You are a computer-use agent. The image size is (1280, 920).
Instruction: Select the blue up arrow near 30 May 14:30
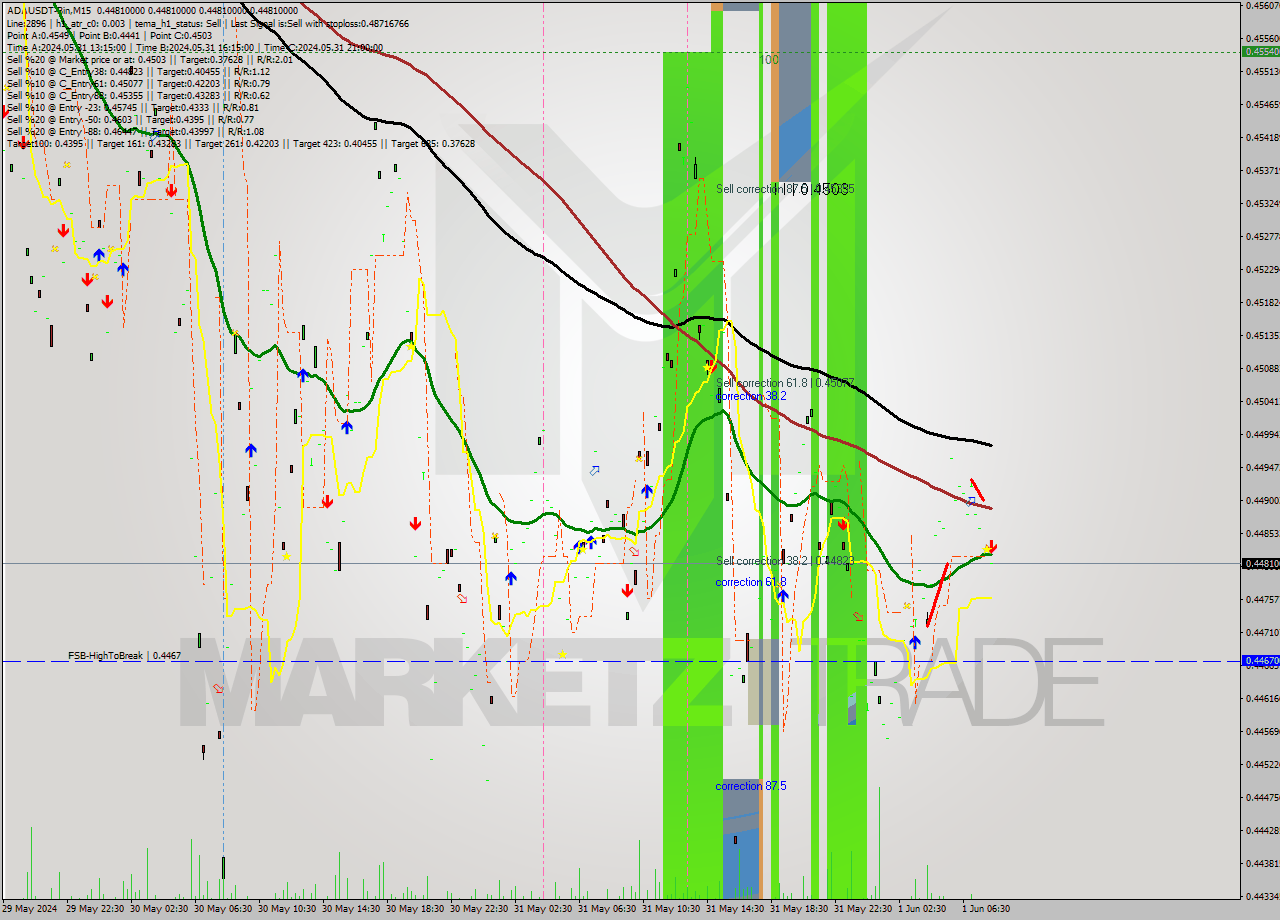tap(347, 427)
